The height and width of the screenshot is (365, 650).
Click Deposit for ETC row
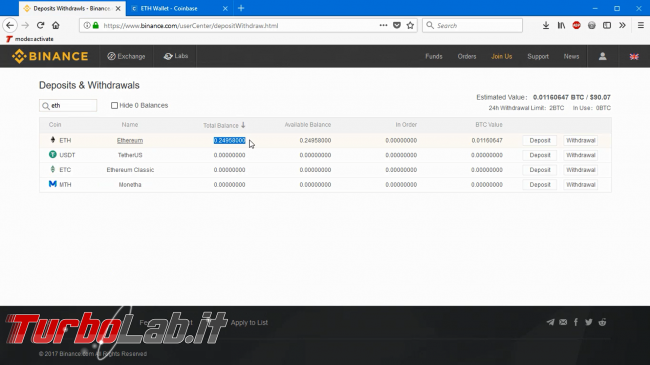coord(540,170)
